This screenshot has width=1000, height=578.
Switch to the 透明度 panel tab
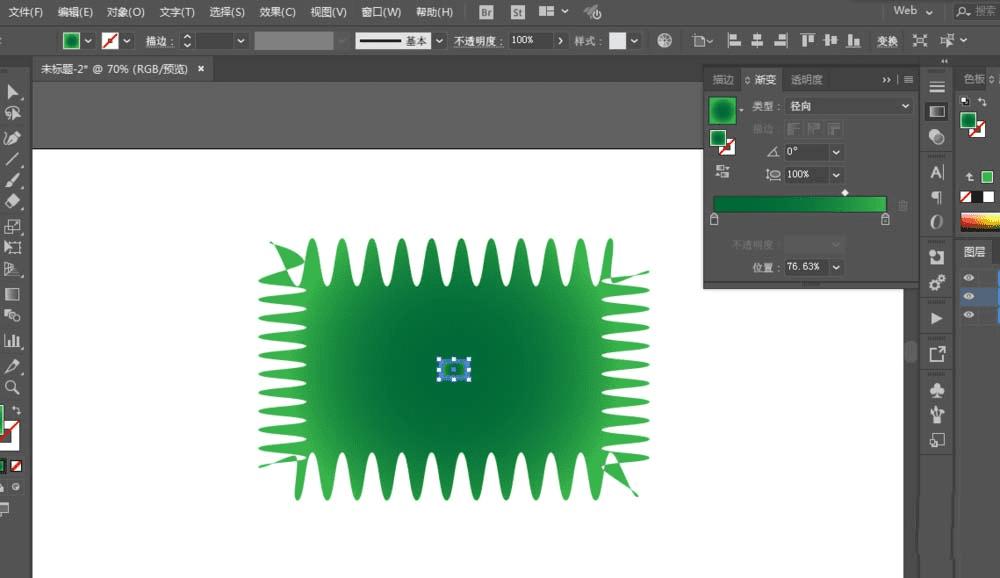[806, 80]
